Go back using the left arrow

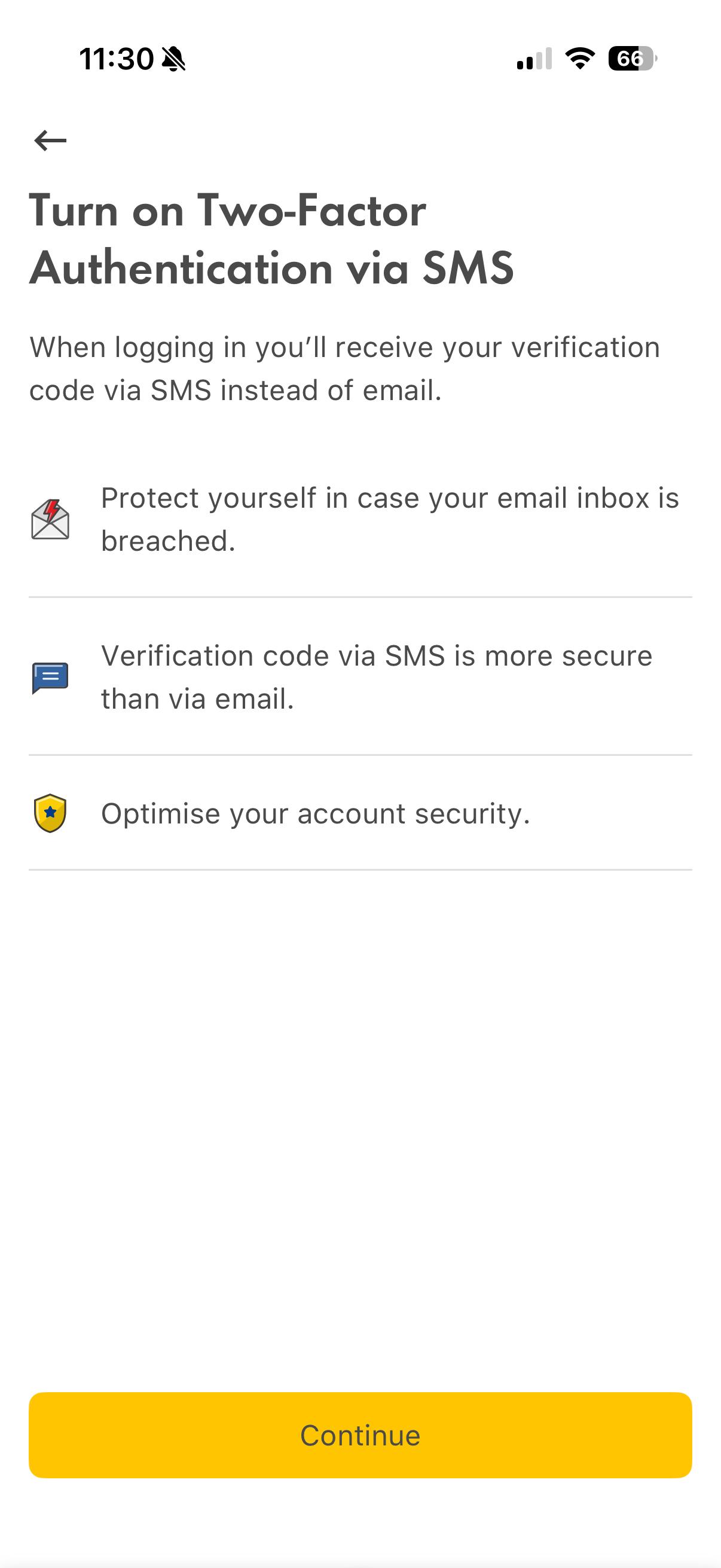point(50,141)
